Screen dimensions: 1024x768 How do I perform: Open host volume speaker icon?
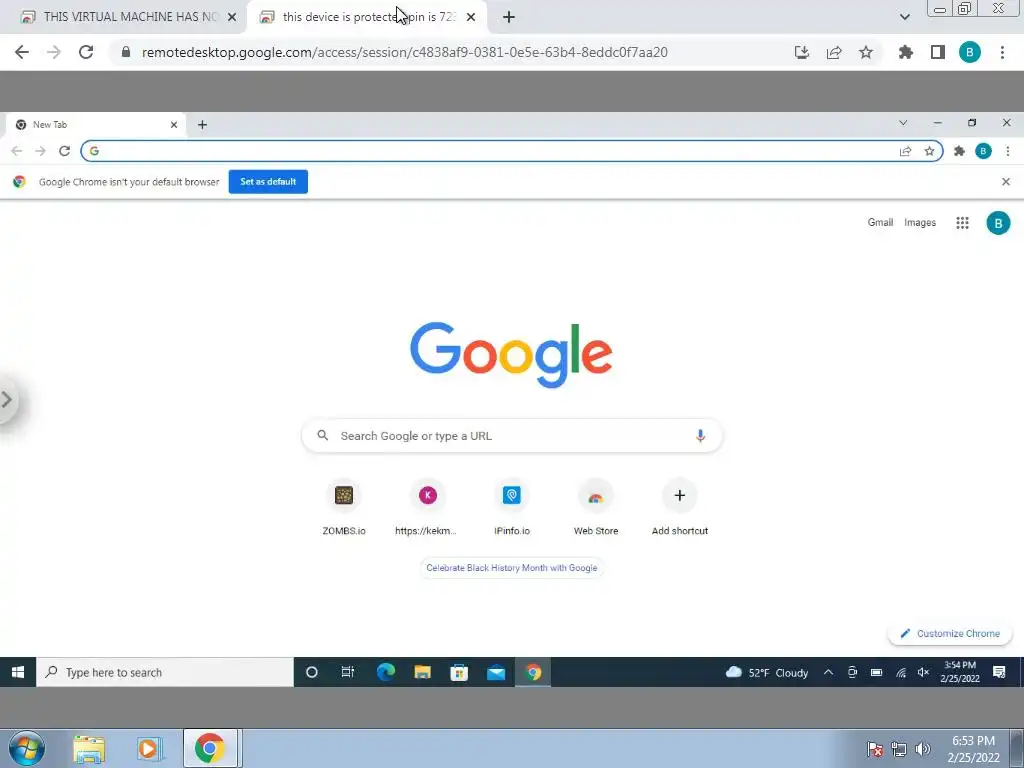923,749
